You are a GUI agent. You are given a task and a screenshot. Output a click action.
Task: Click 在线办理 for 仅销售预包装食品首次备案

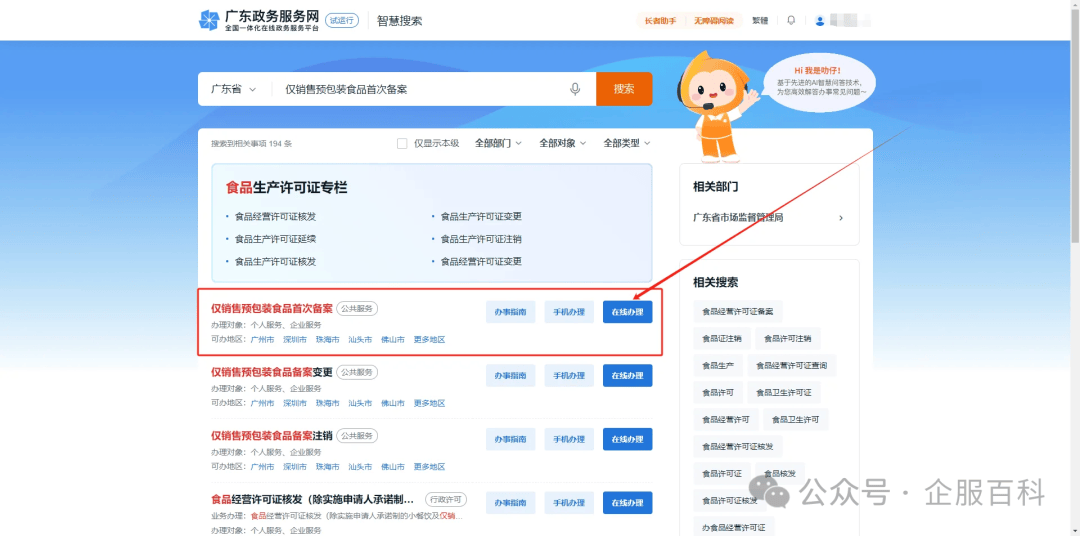pyautogui.click(x=627, y=312)
